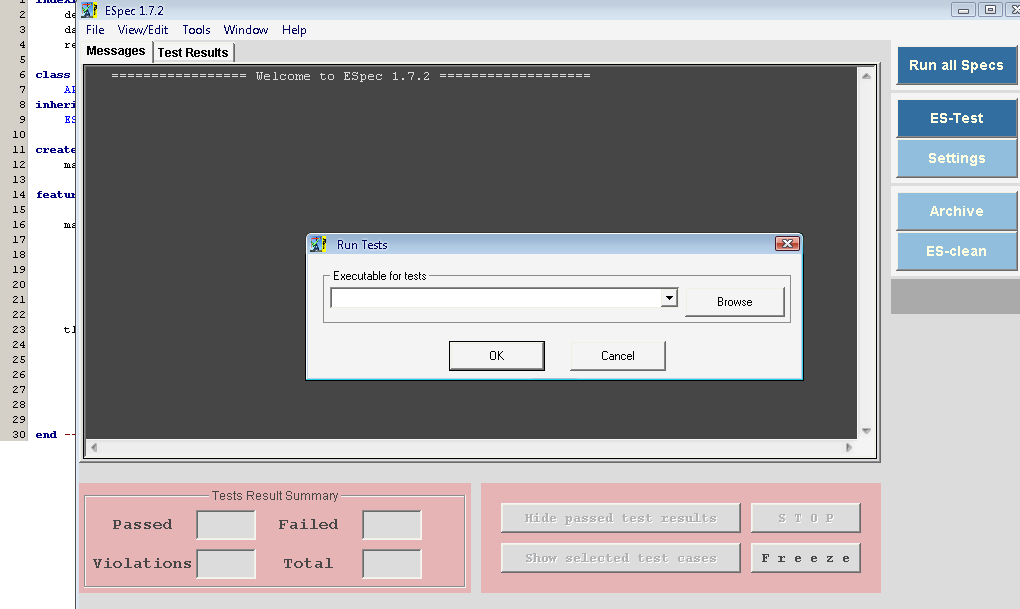Click line number 14 in the editor gutter

coord(19,195)
